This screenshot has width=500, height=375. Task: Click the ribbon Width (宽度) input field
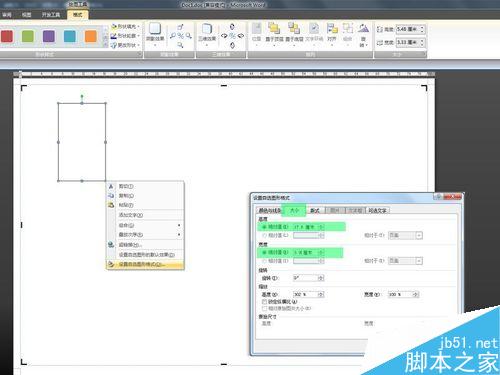point(407,42)
